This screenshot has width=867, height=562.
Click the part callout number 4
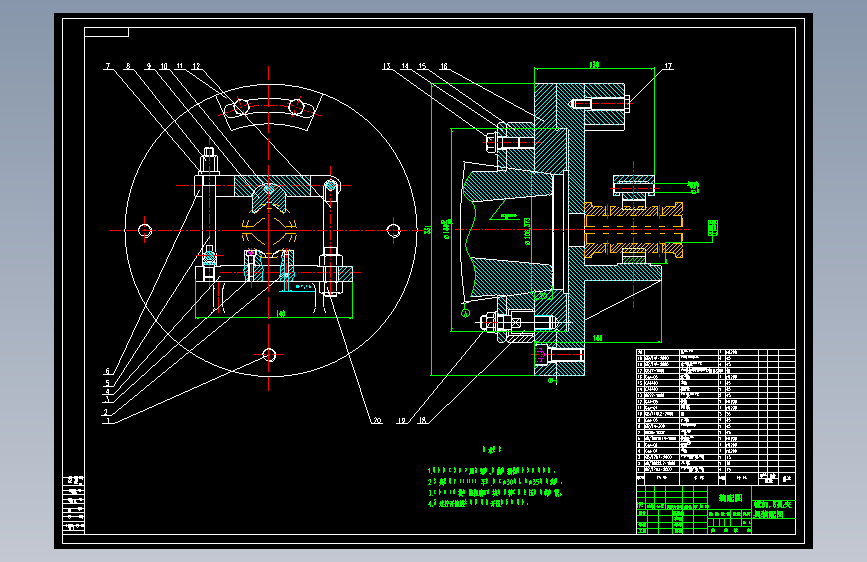coord(108,392)
